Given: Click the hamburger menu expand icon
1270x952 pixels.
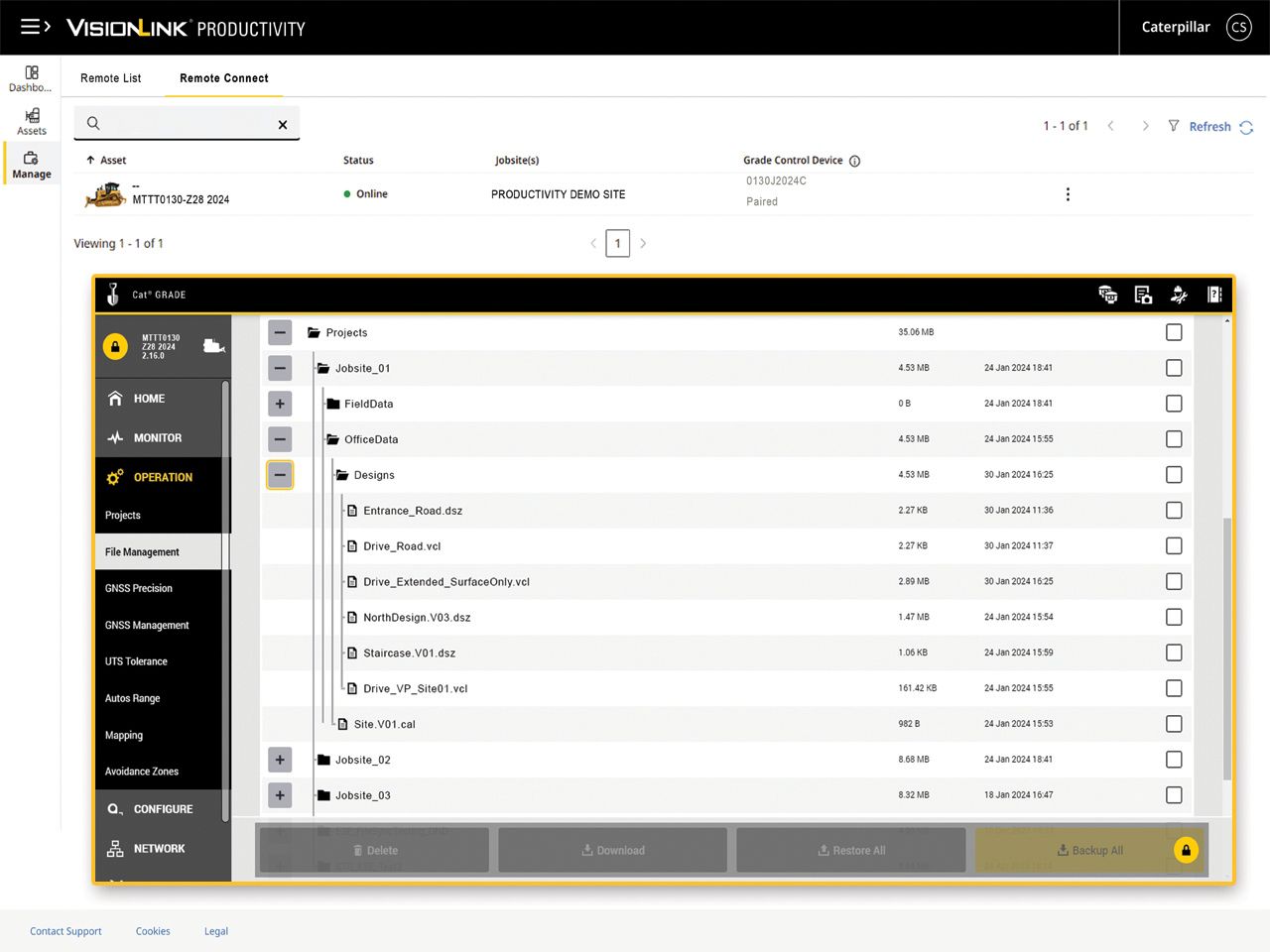Looking at the screenshot, I should tap(35, 27).
